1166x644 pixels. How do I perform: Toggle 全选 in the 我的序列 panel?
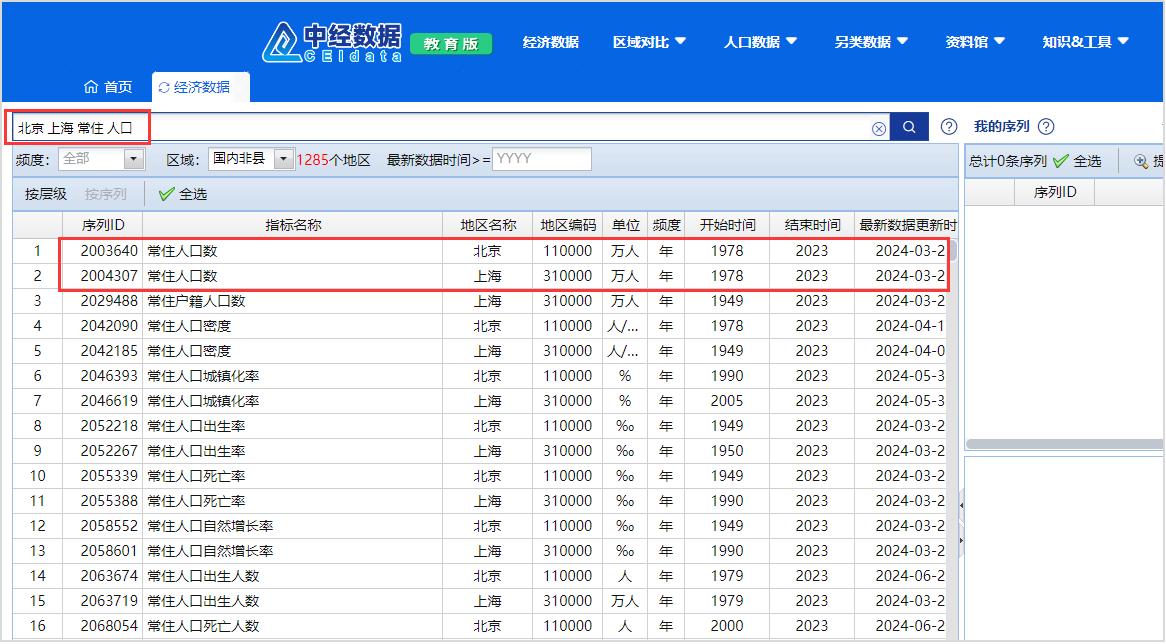pos(1077,161)
